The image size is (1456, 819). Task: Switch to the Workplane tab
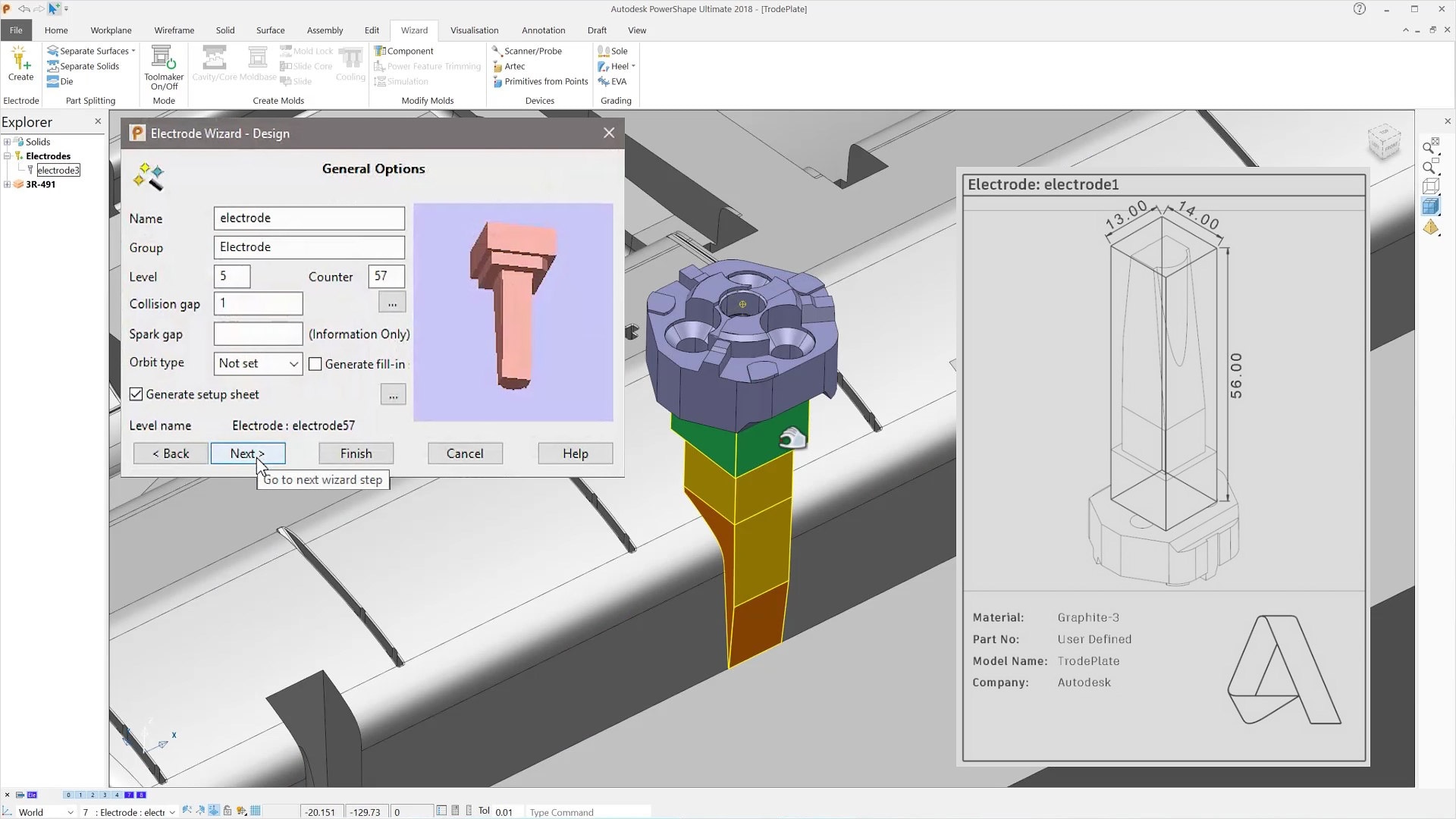pos(111,30)
